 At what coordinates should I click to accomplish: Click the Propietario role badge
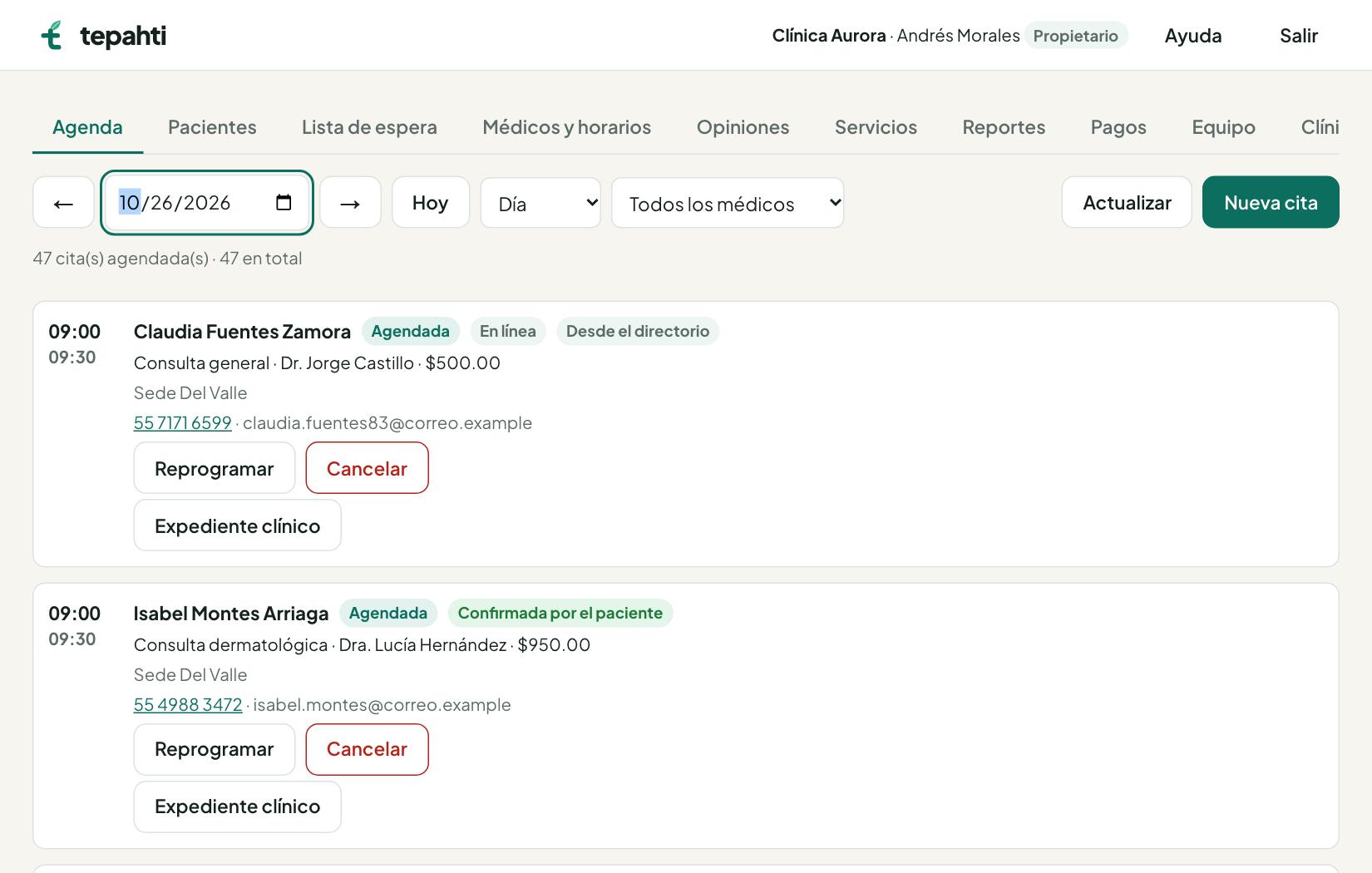pyautogui.click(x=1075, y=36)
